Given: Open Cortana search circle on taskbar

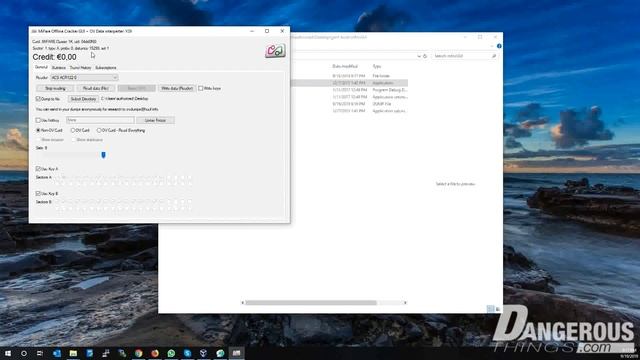Looking at the screenshot, I should (x=24, y=353).
